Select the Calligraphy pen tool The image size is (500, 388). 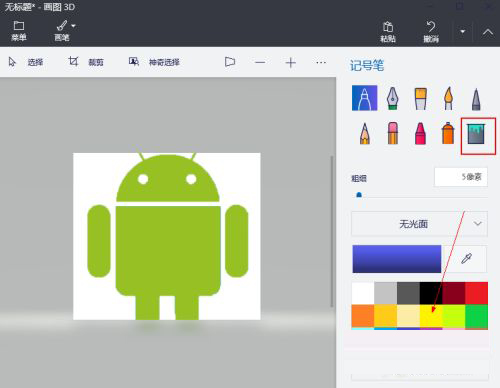(x=393, y=98)
